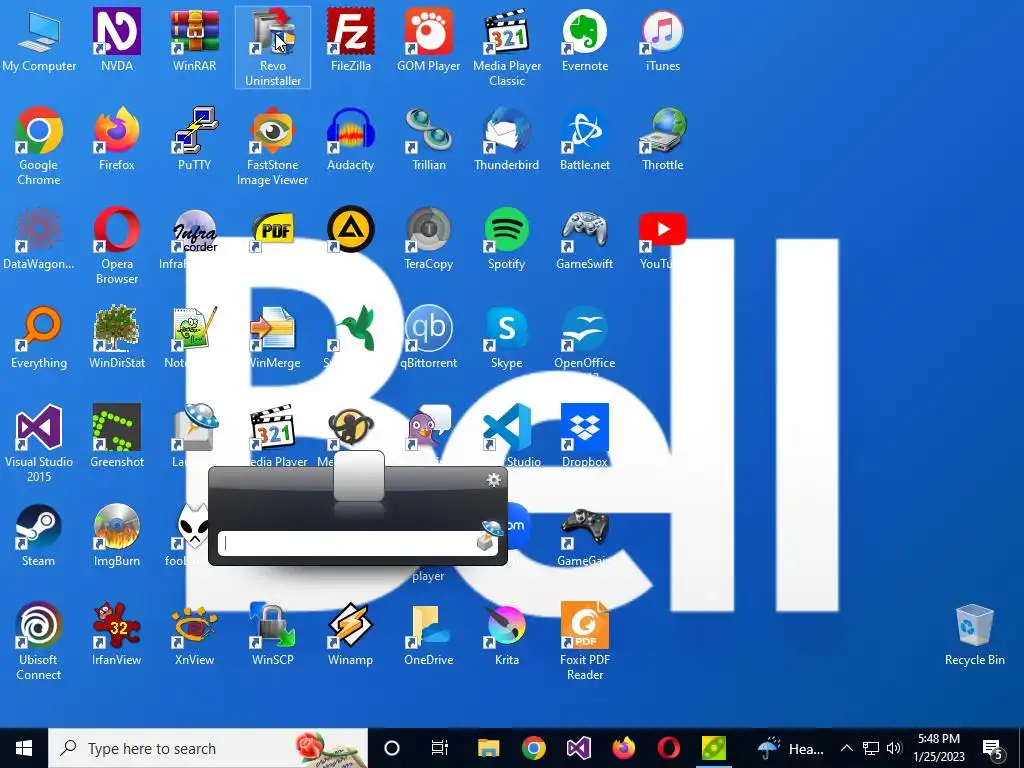The width and height of the screenshot is (1024, 768).
Task: Select the GOM Player shortcut
Action: click(x=428, y=41)
